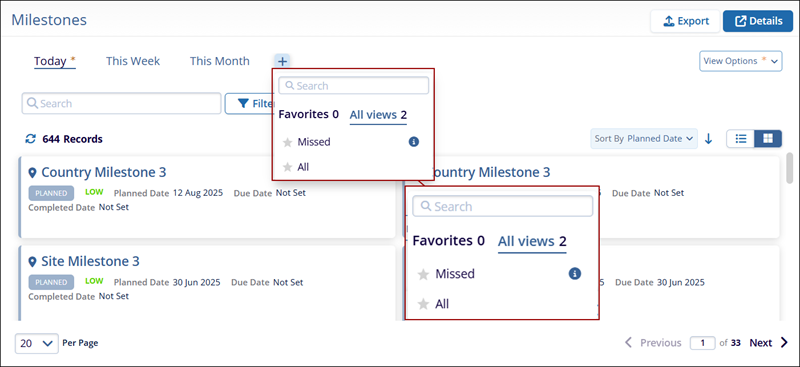Switch to grid card view icon
The image size is (800, 367).
pyautogui.click(x=768, y=138)
